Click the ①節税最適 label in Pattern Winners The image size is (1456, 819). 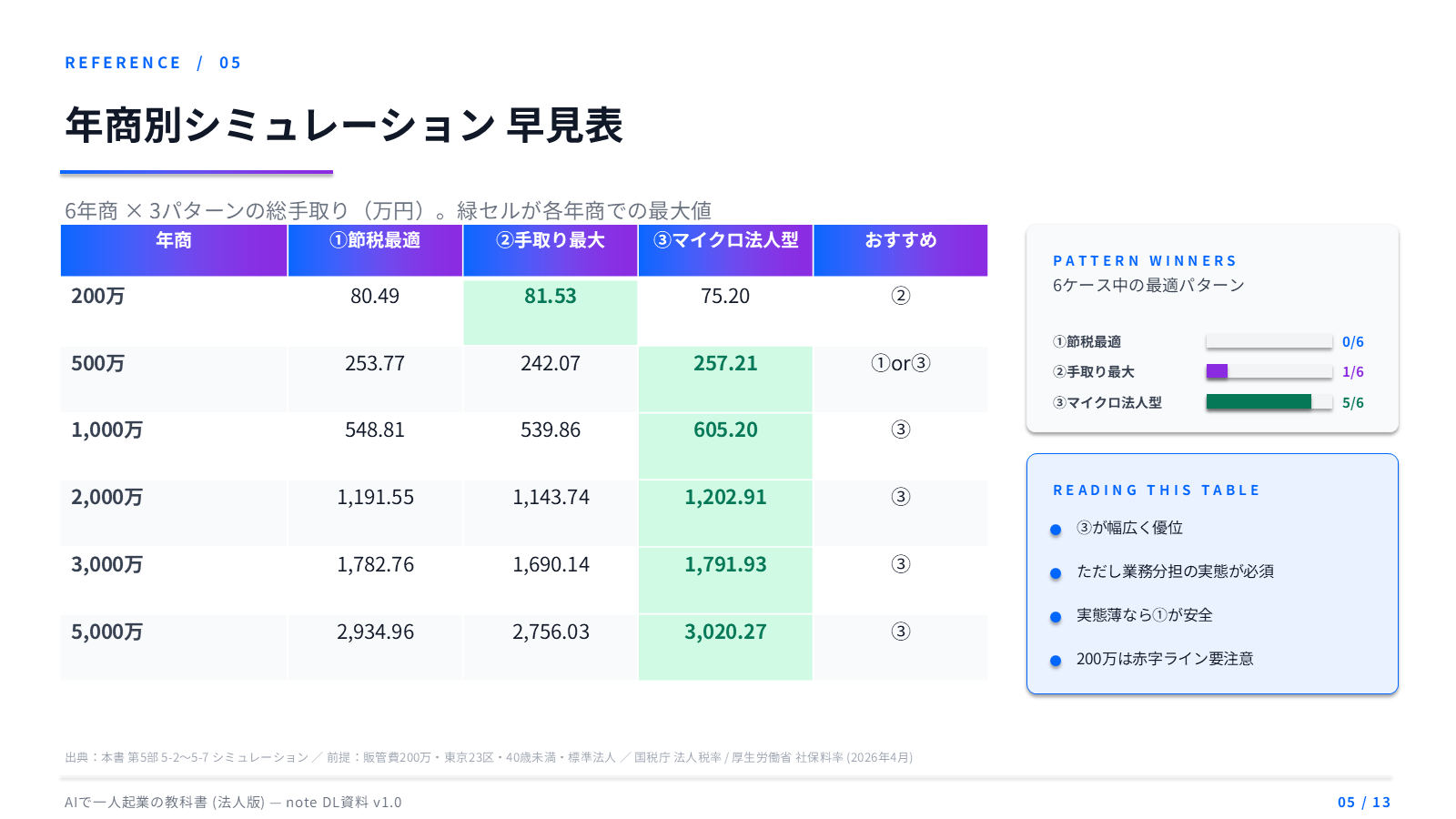tap(1087, 342)
